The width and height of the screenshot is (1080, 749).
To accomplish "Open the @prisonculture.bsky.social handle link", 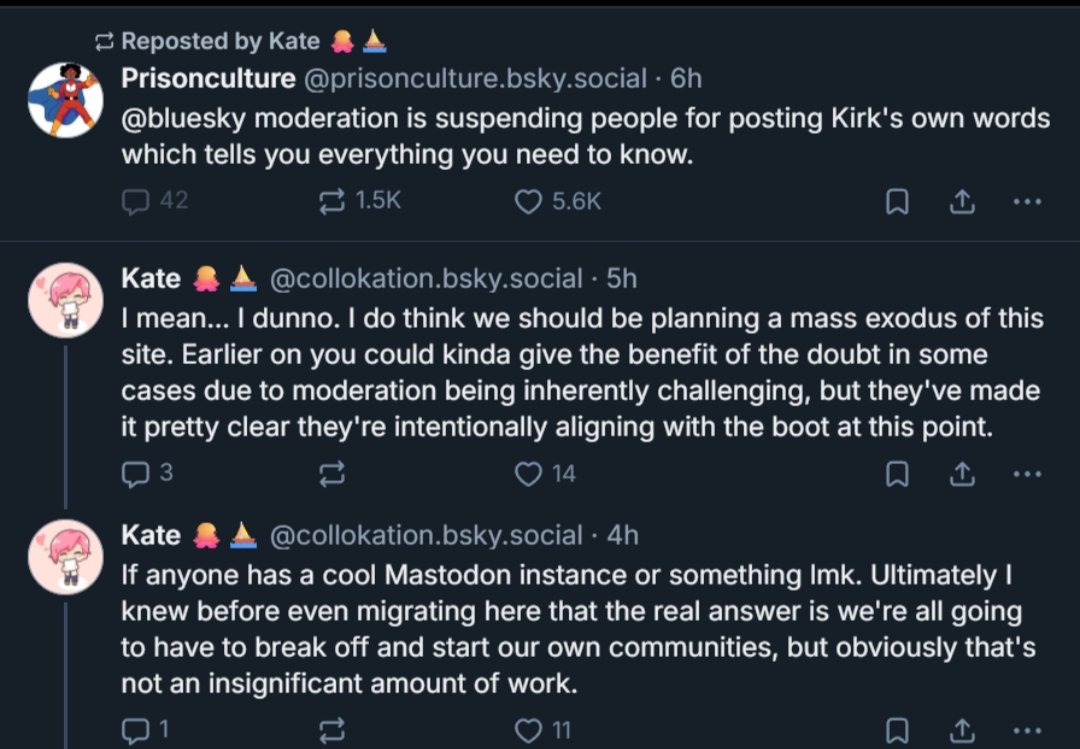I will (473, 79).
